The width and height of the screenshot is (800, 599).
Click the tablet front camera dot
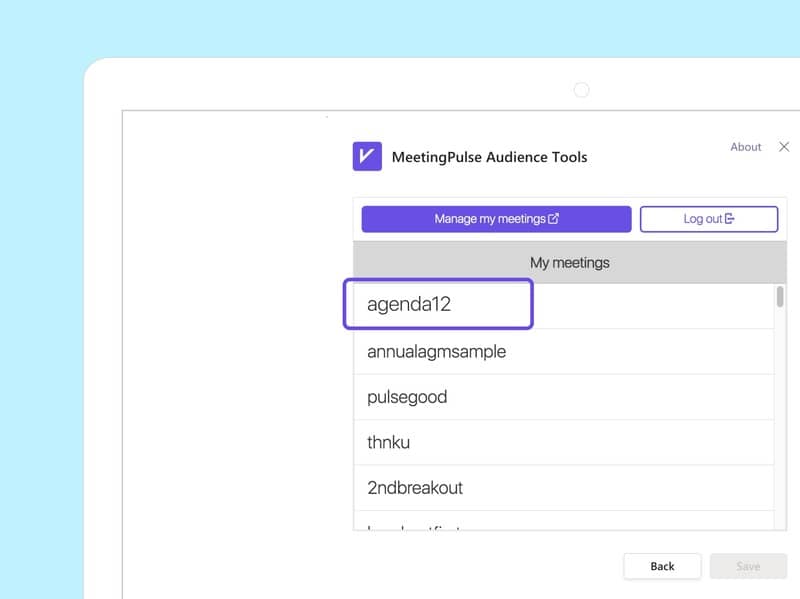(581, 90)
